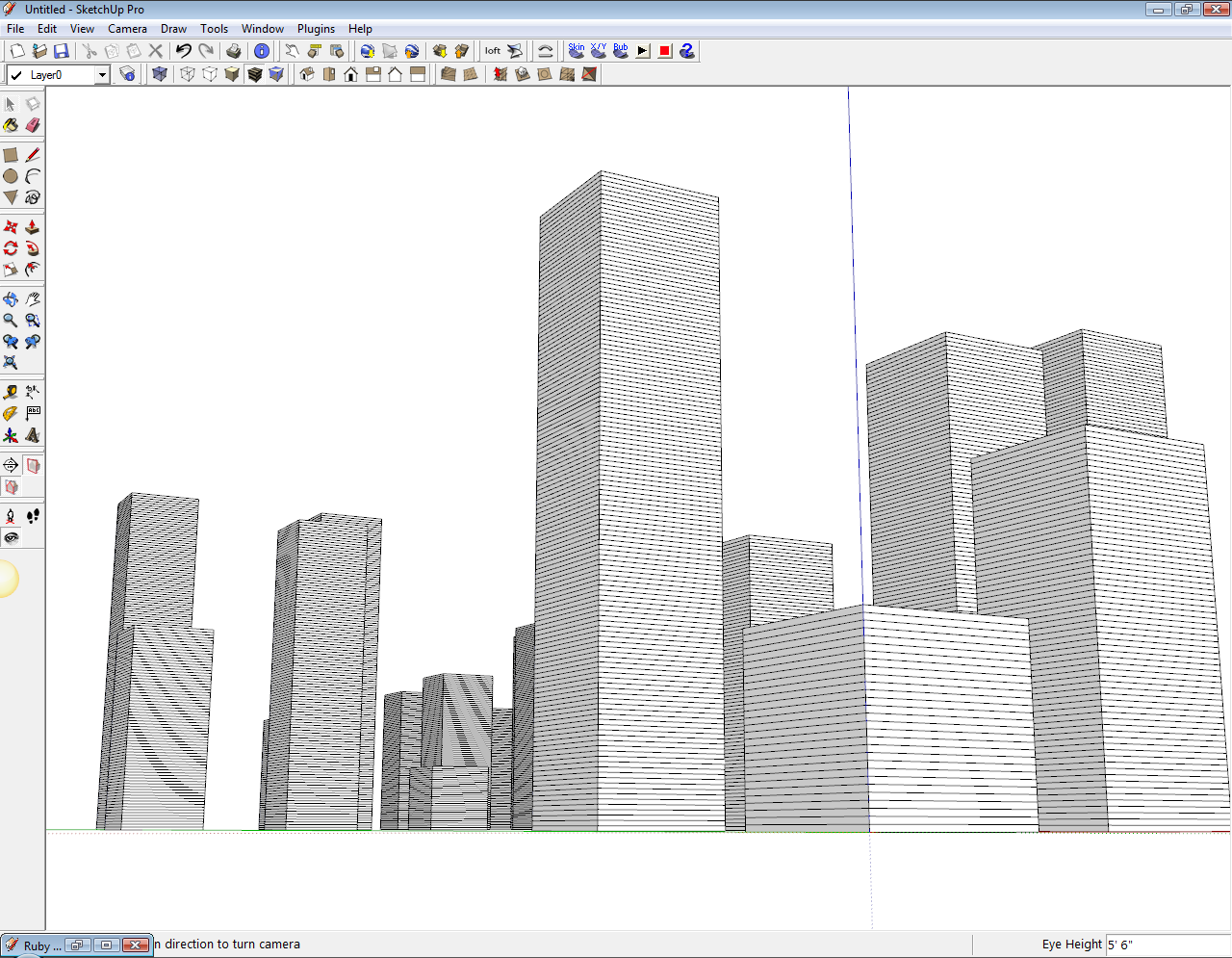This screenshot has height=958, width=1232.
Task: Select the Paint Bucket tool
Action: click(x=11, y=125)
